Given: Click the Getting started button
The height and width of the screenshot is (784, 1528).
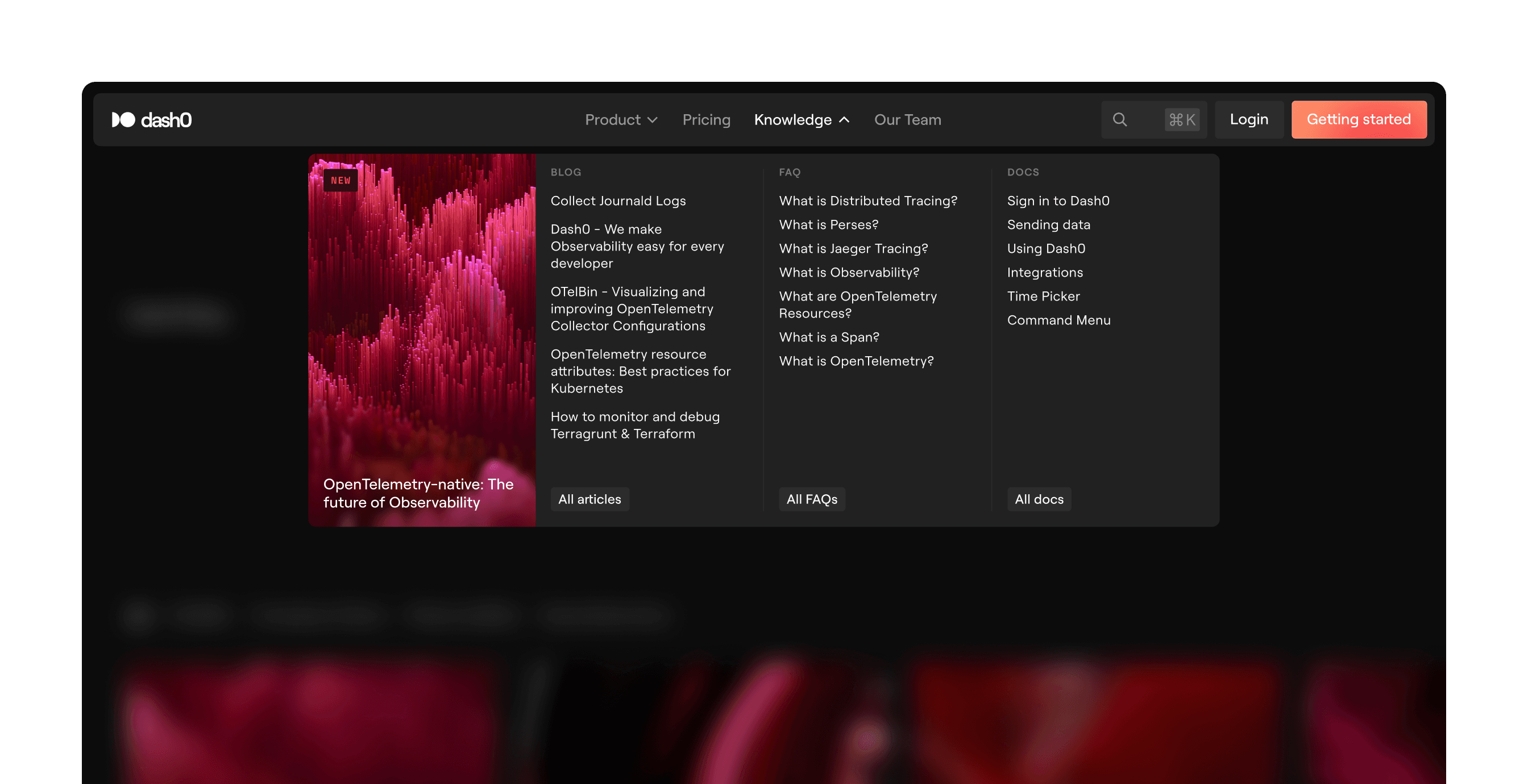Looking at the screenshot, I should pyautogui.click(x=1359, y=119).
